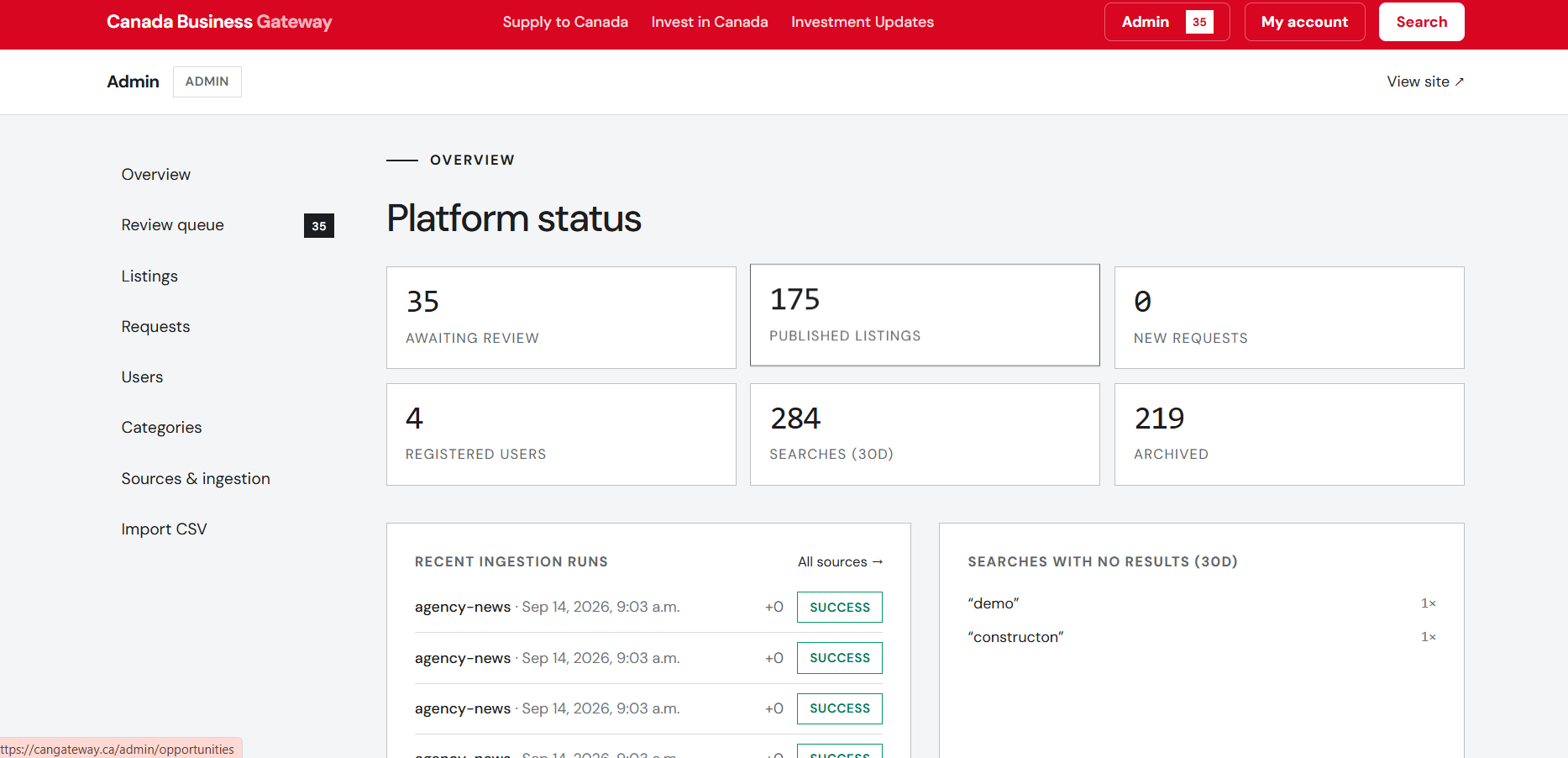Open the Canada Business Gateway home logo
The width and height of the screenshot is (1568, 758).
(x=219, y=22)
